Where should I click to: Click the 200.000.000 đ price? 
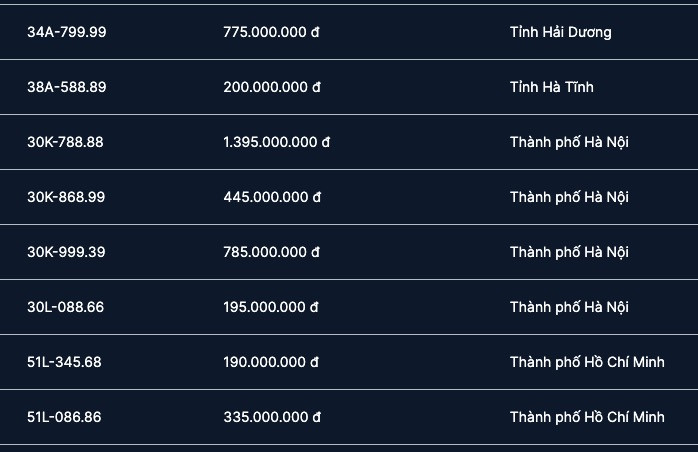(x=271, y=87)
